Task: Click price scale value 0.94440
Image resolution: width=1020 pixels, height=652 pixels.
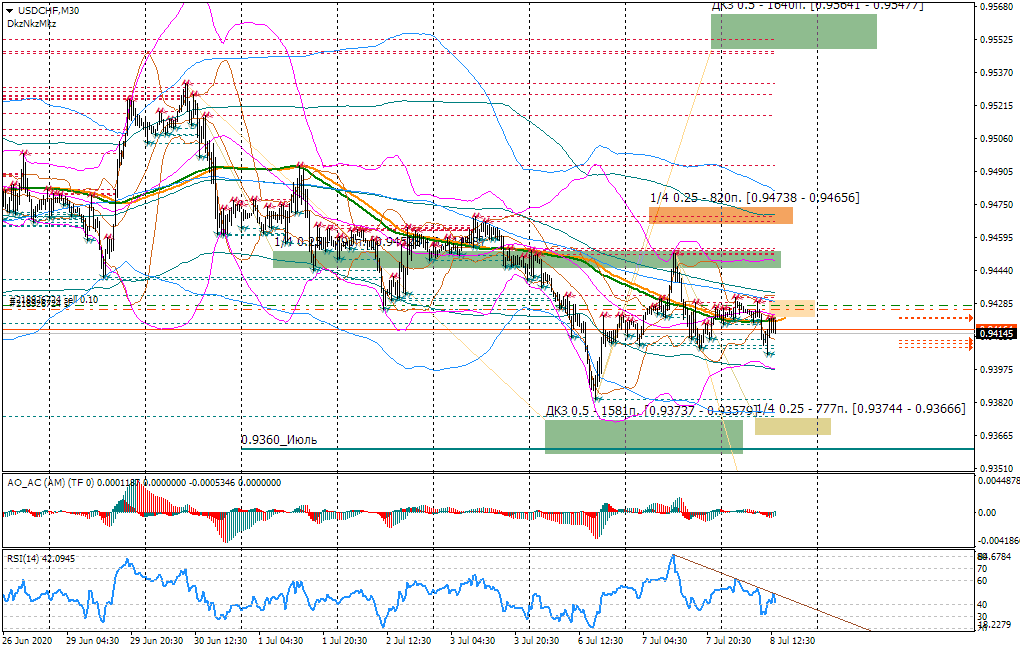Action: point(997,271)
